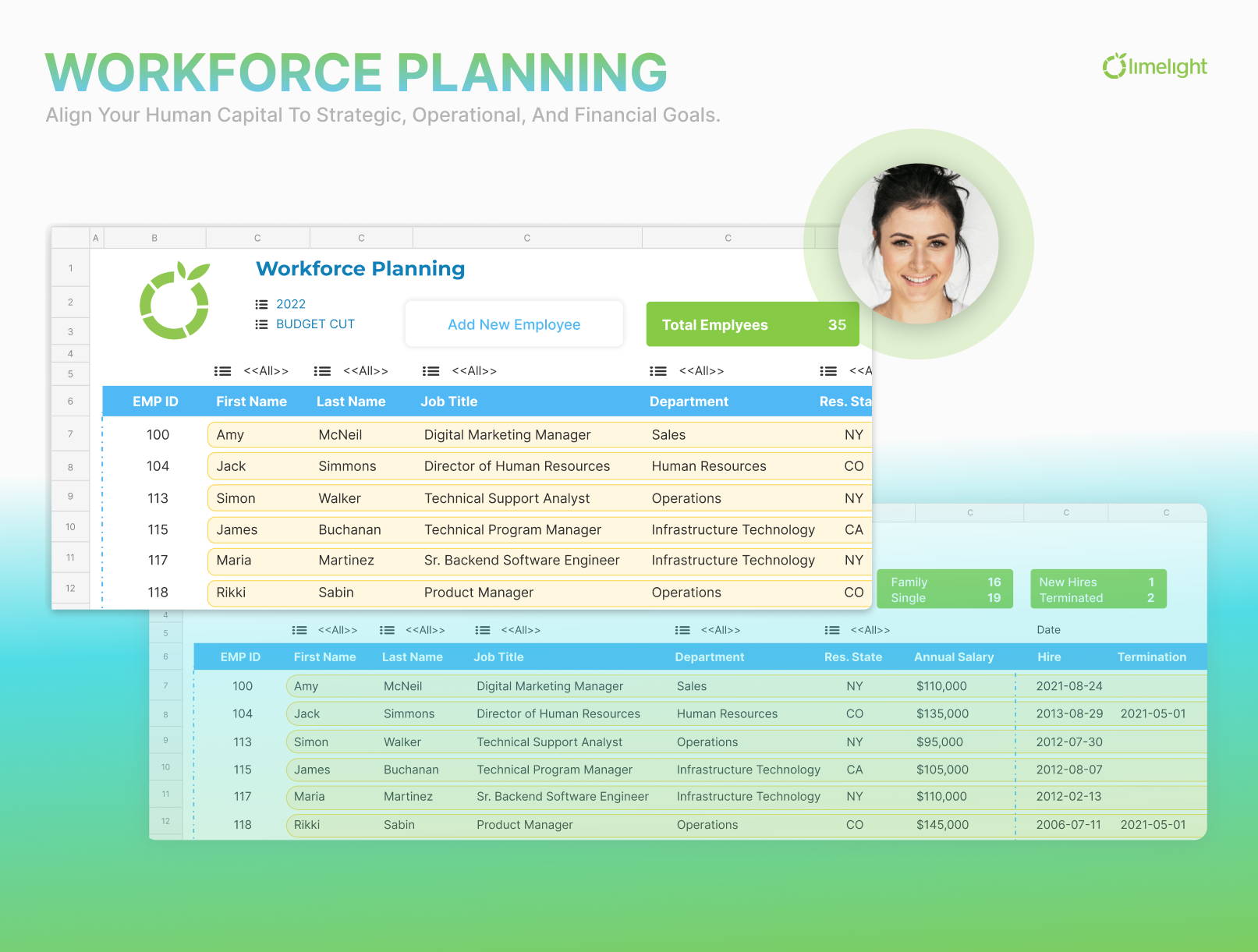Select hire date 2012-02-13
The width and height of the screenshot is (1258, 952).
click(1068, 797)
